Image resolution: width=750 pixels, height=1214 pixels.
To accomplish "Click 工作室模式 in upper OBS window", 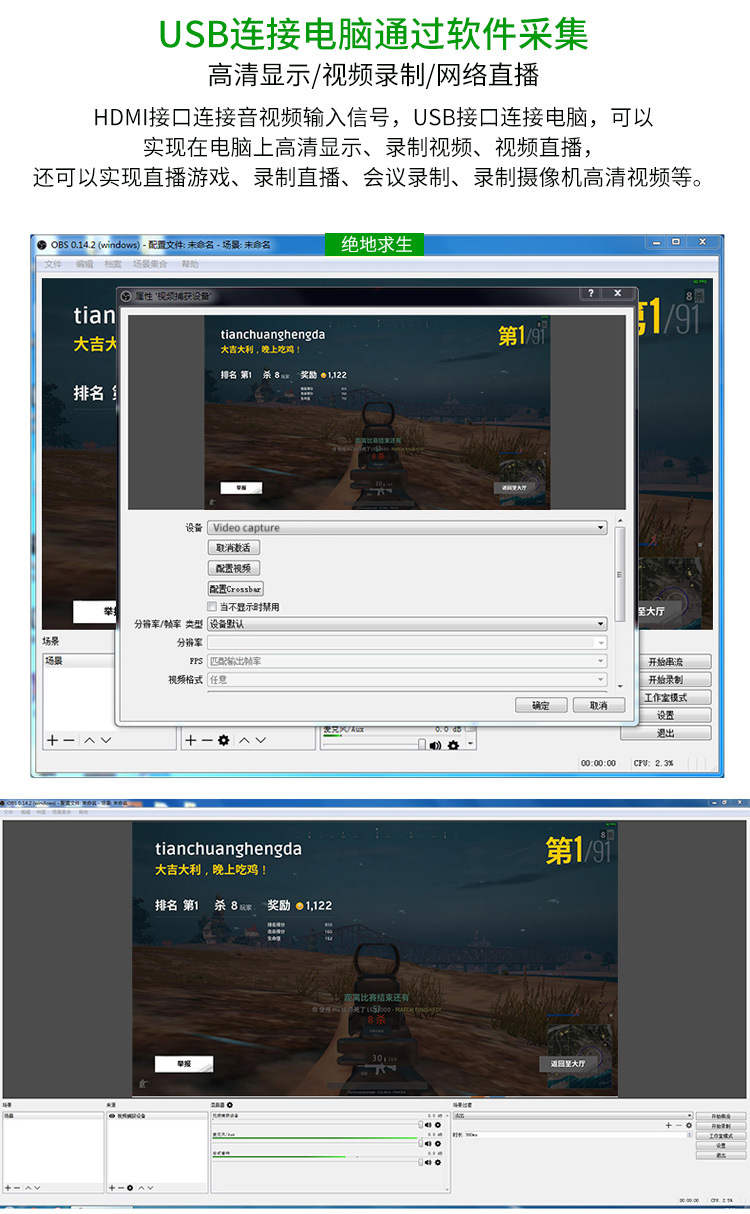I will (x=665, y=698).
